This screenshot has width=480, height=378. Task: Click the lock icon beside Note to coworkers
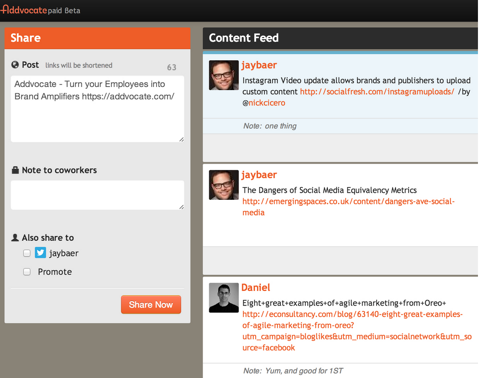tap(15, 170)
